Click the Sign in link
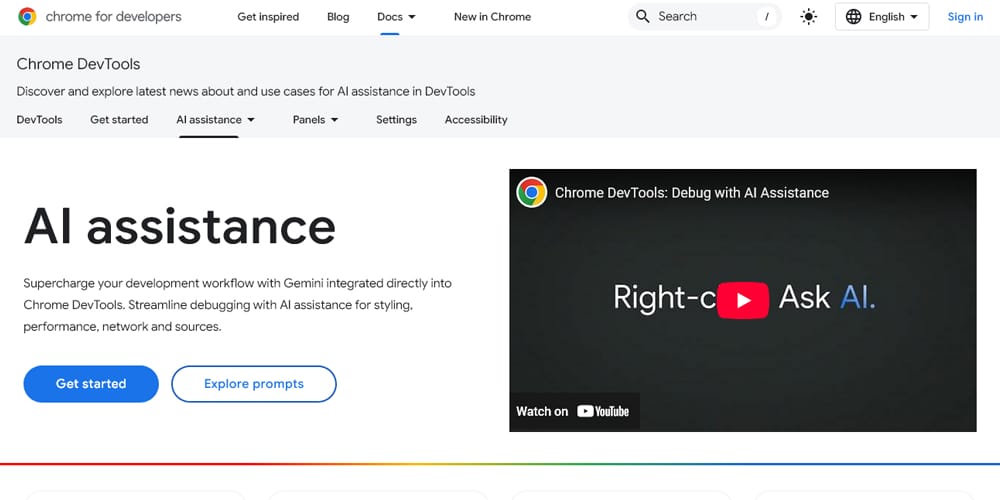 [965, 17]
